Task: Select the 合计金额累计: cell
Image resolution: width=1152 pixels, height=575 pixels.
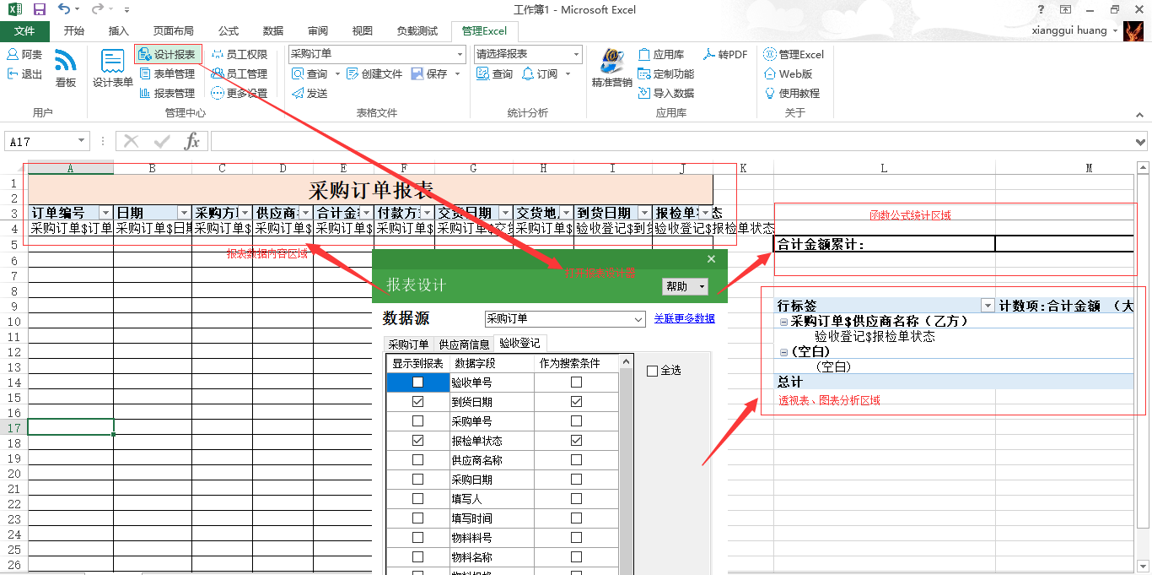Action: (884, 245)
